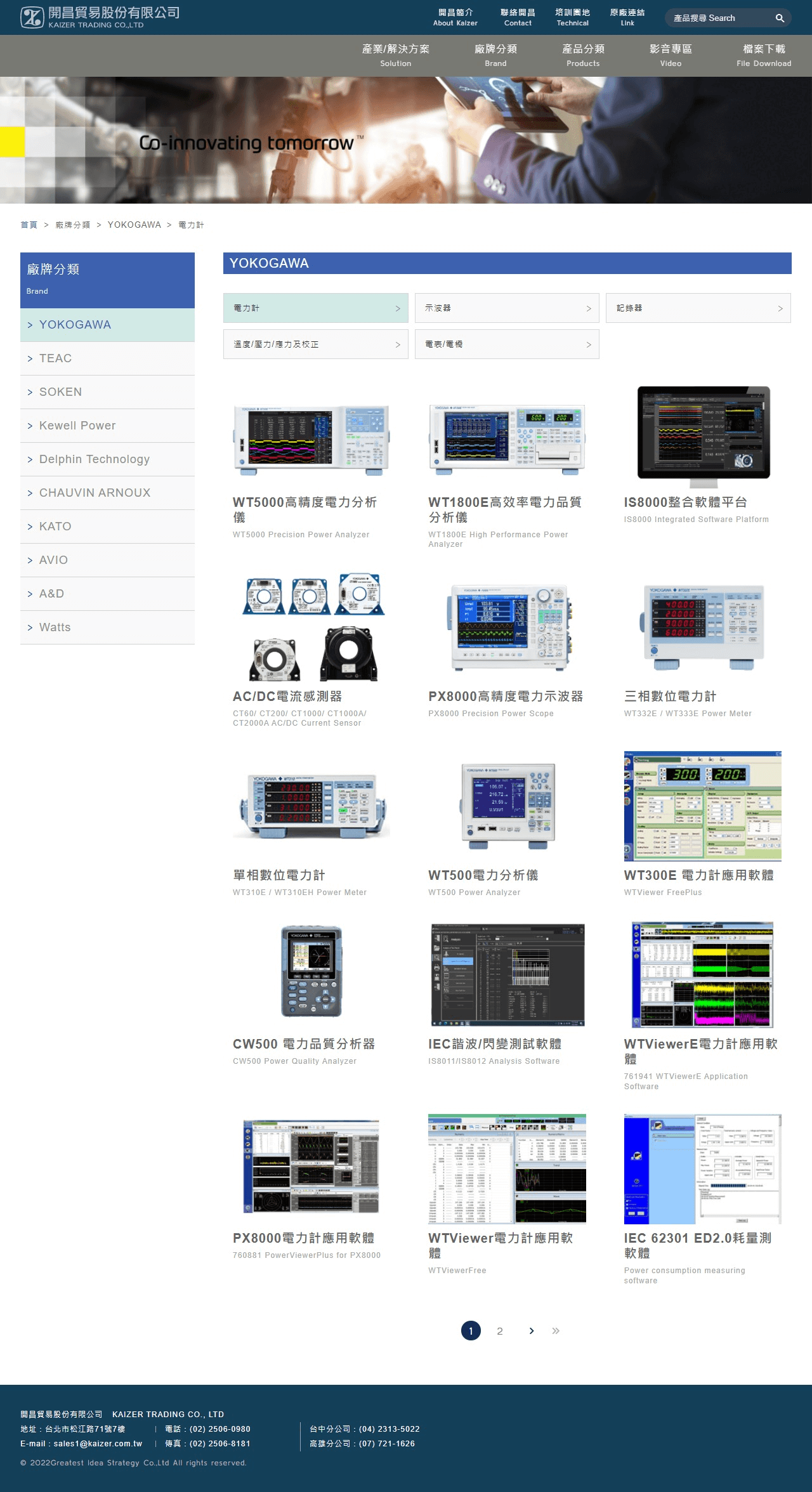Select YOKOGAWA in the brand sidebar

click(x=107, y=325)
